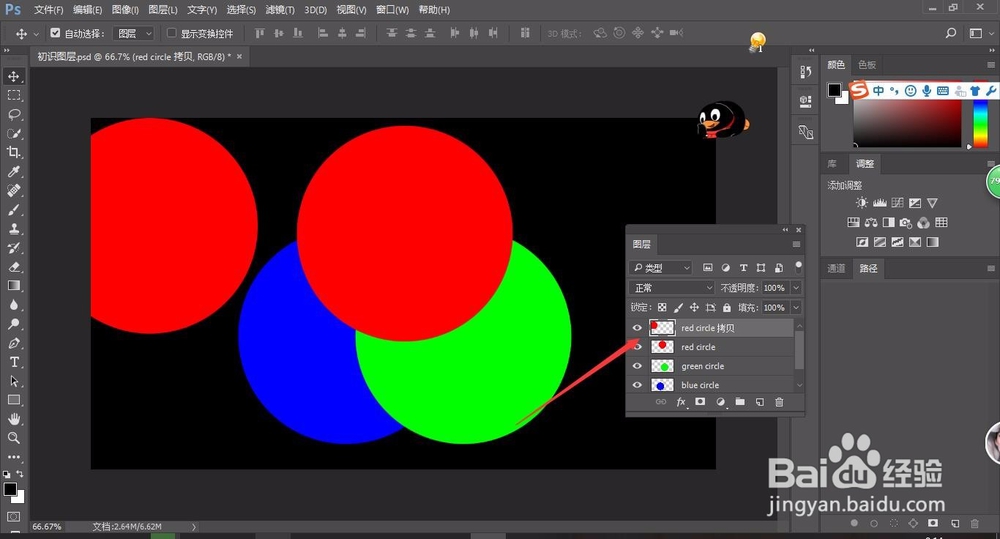Create a new layer in Layers panel

(760, 402)
